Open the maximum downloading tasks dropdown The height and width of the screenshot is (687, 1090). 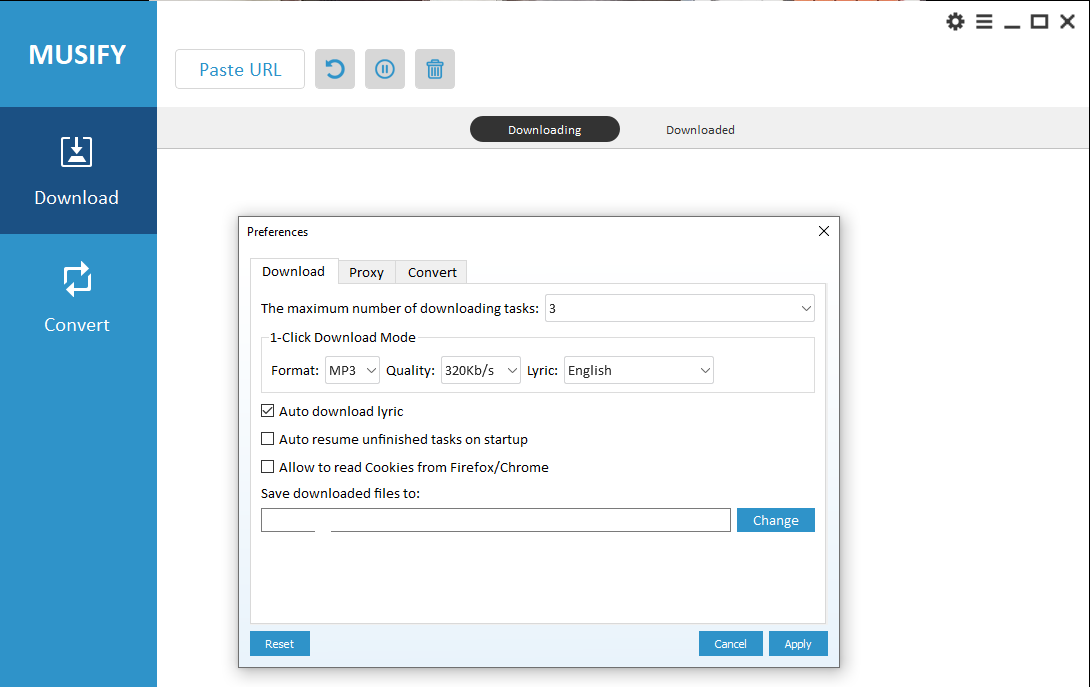[x=679, y=308]
